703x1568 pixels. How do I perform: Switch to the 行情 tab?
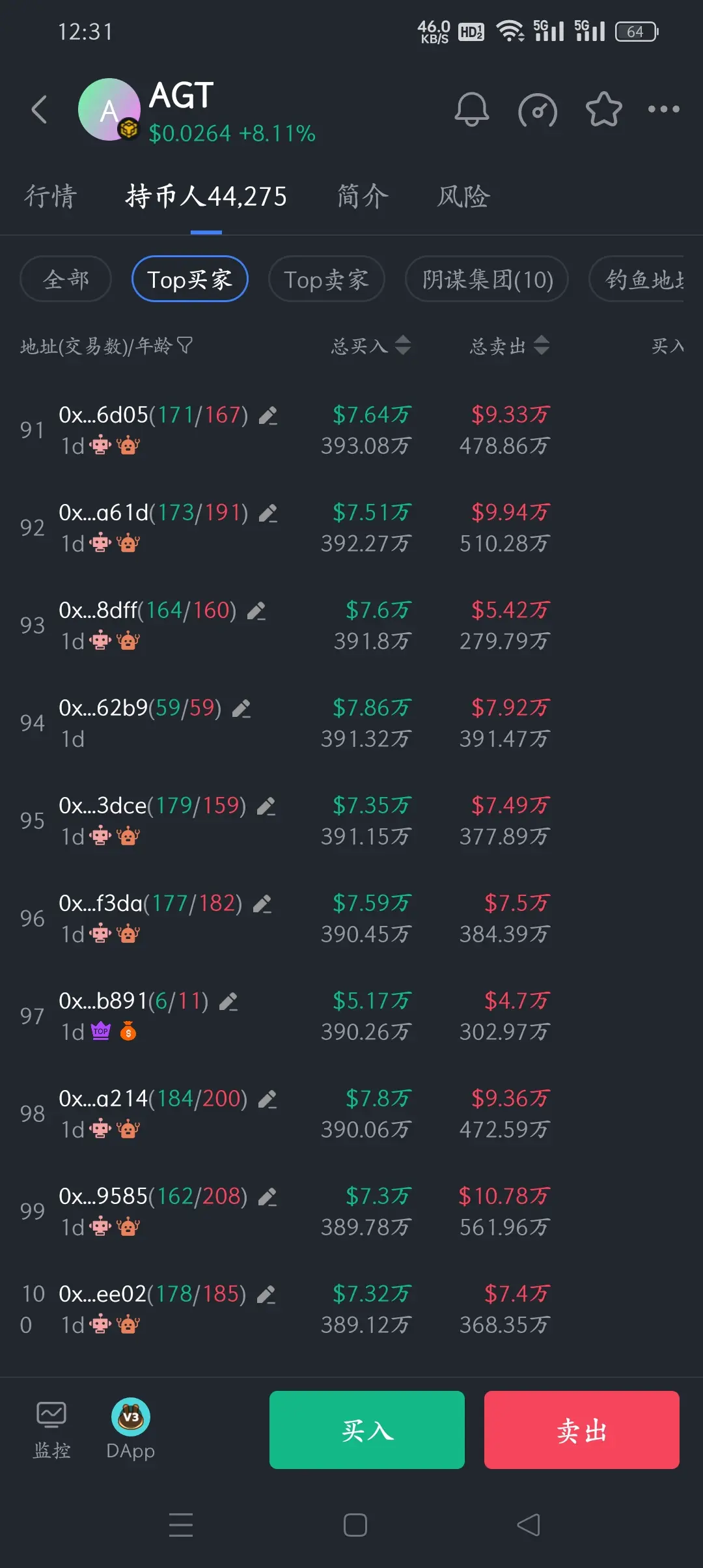click(x=51, y=196)
